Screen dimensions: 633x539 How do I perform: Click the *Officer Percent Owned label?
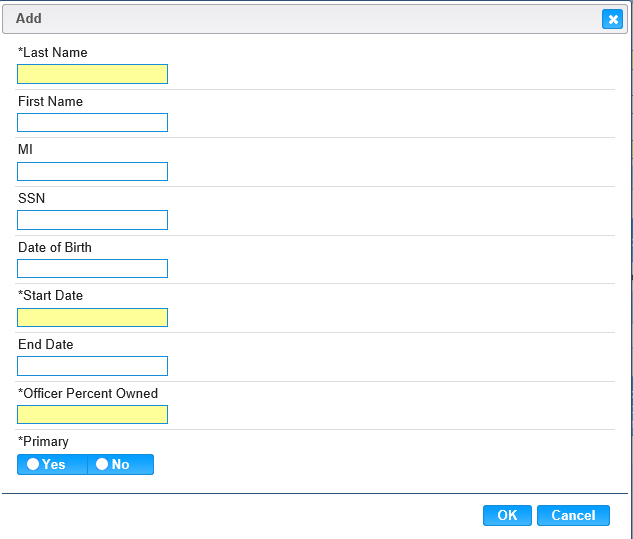pyautogui.click(x=88, y=393)
